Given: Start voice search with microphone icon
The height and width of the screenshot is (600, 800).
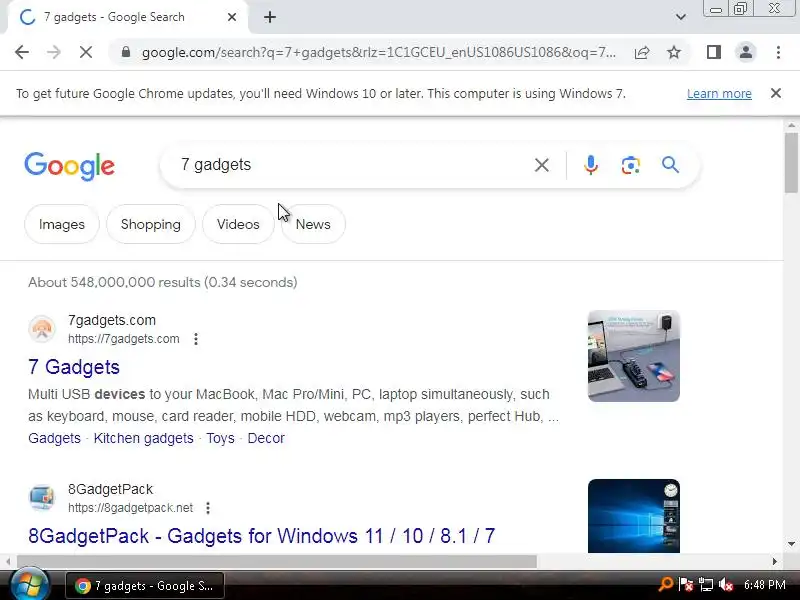Looking at the screenshot, I should click(x=591, y=165).
